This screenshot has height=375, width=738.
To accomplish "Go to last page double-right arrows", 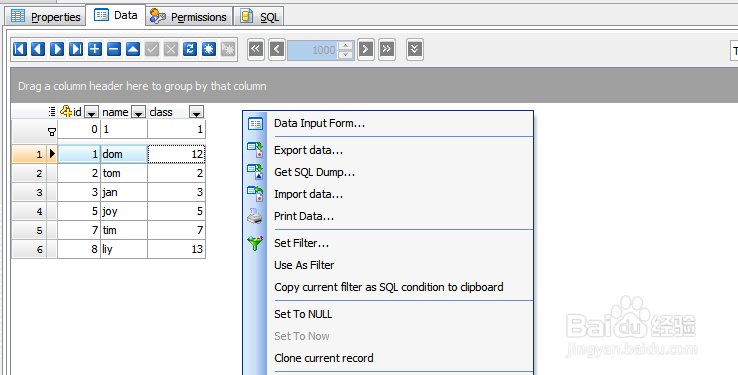I will click(387, 49).
